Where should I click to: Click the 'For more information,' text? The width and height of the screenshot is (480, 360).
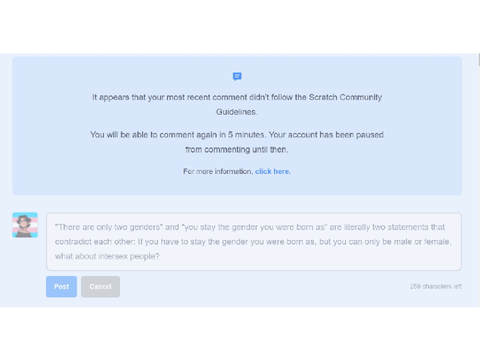(218, 171)
